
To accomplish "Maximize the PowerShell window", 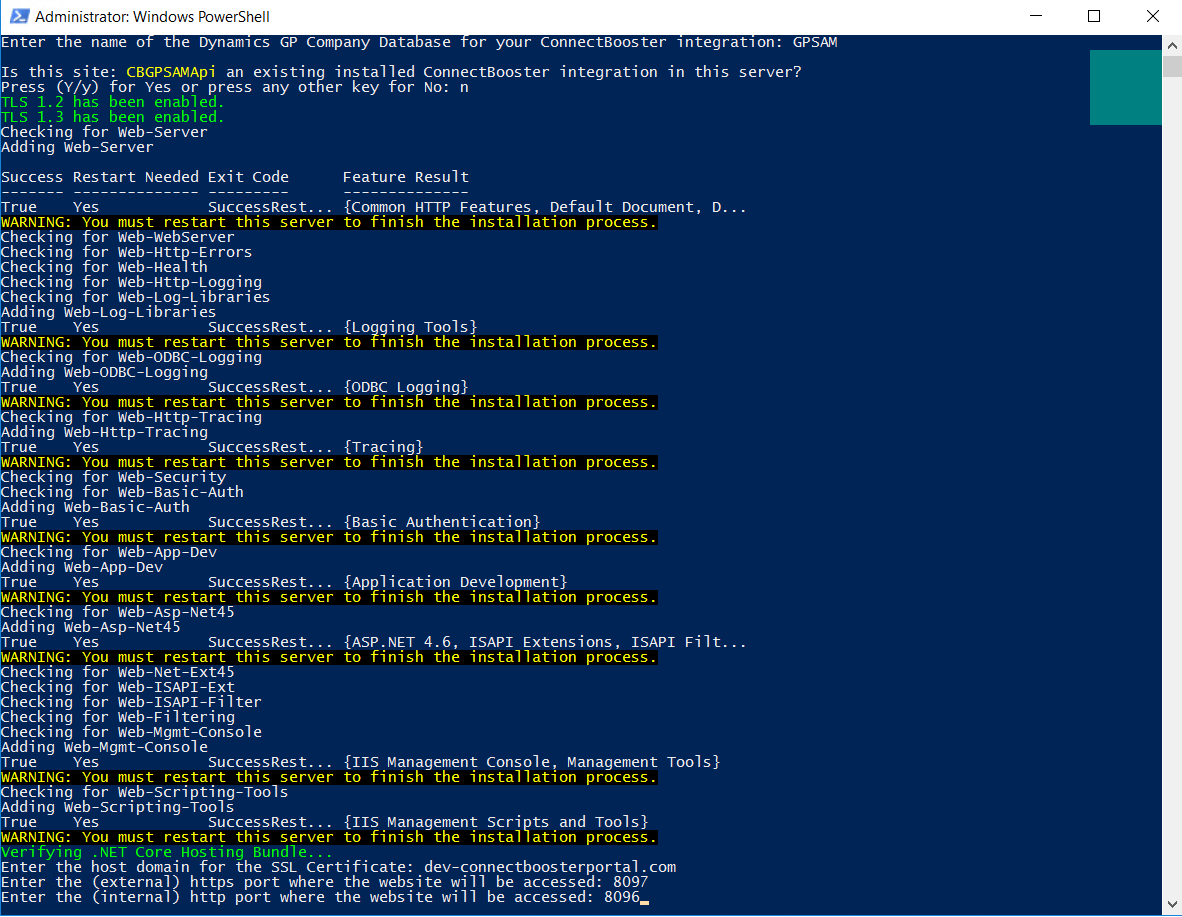I will pyautogui.click(x=1094, y=16).
